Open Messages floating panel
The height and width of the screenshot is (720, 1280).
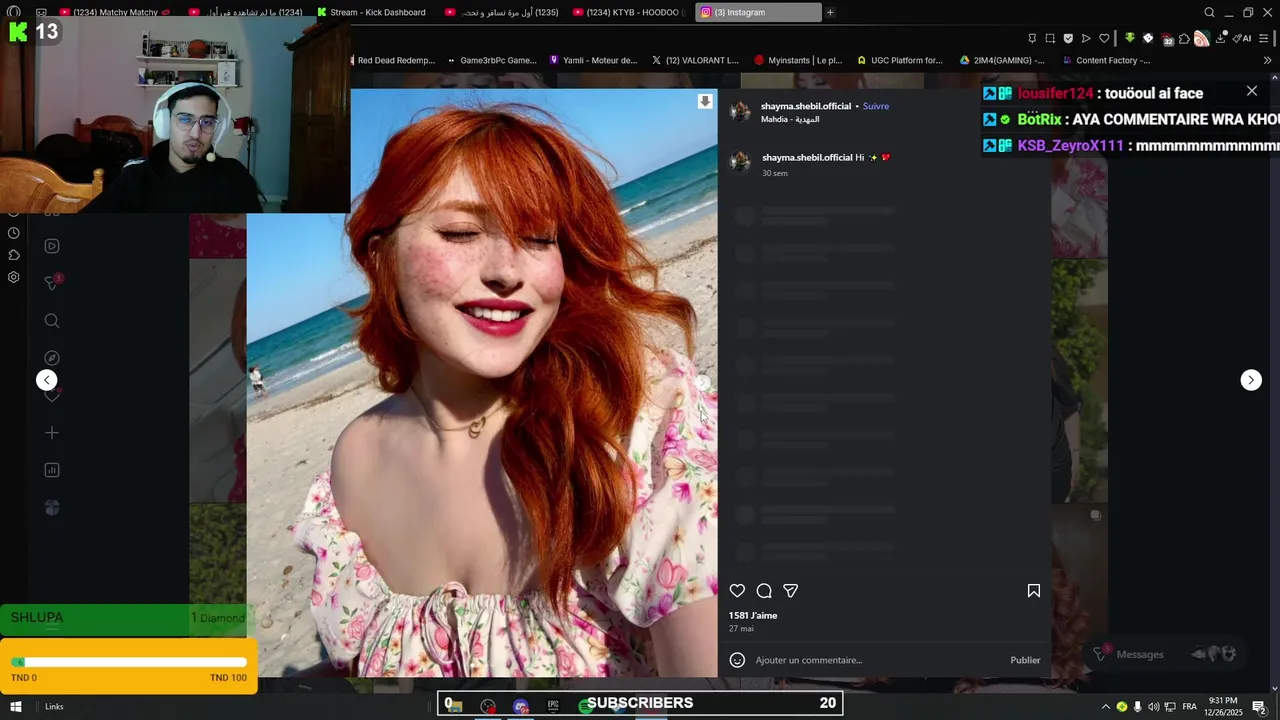[1165, 654]
